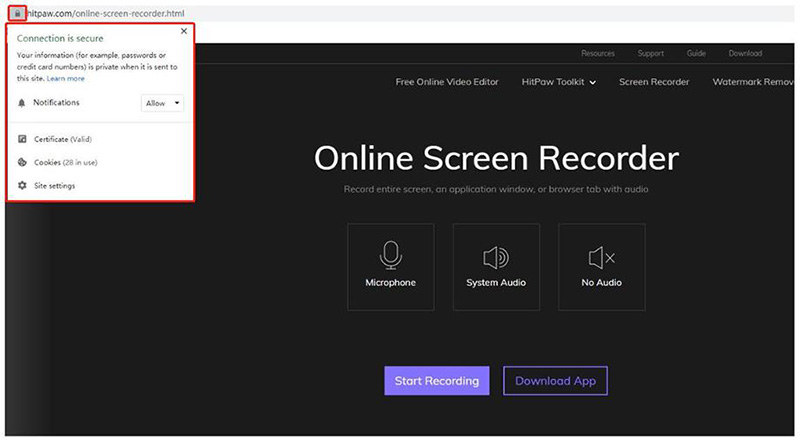Click the Cookies icon
Image resolution: width=800 pixels, height=440 pixels.
22,162
